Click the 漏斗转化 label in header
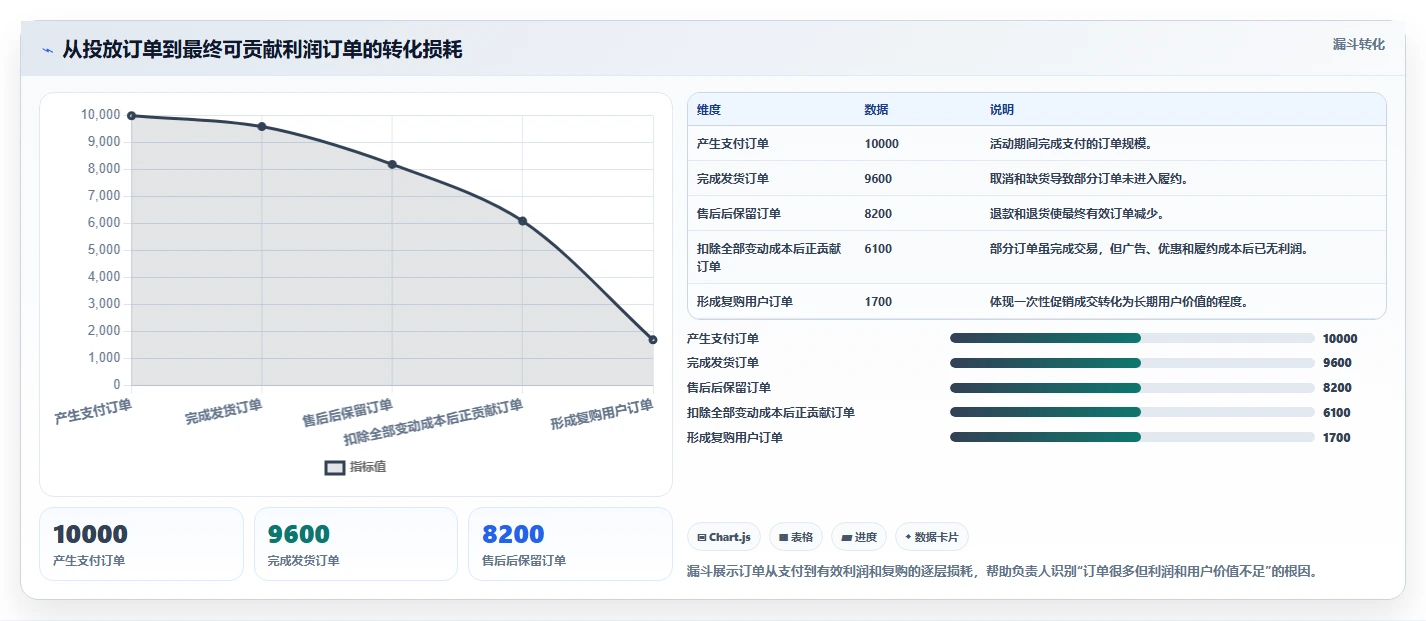This screenshot has height=621, width=1426. pos(1359,44)
